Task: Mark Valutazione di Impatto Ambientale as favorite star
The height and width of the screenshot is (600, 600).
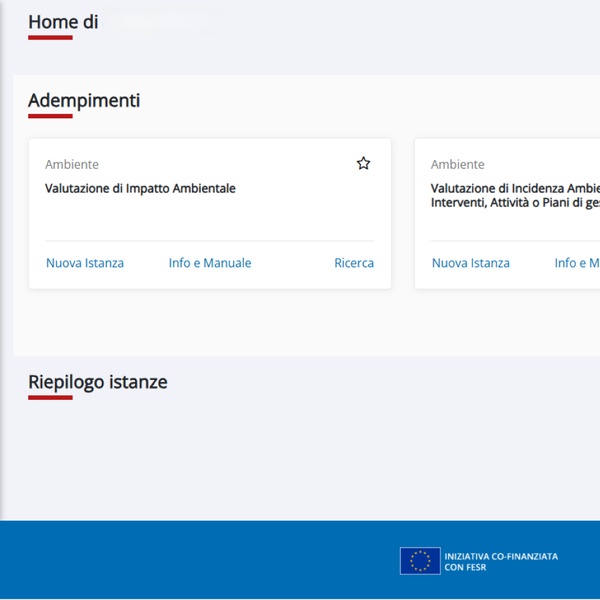Action: 363,163
